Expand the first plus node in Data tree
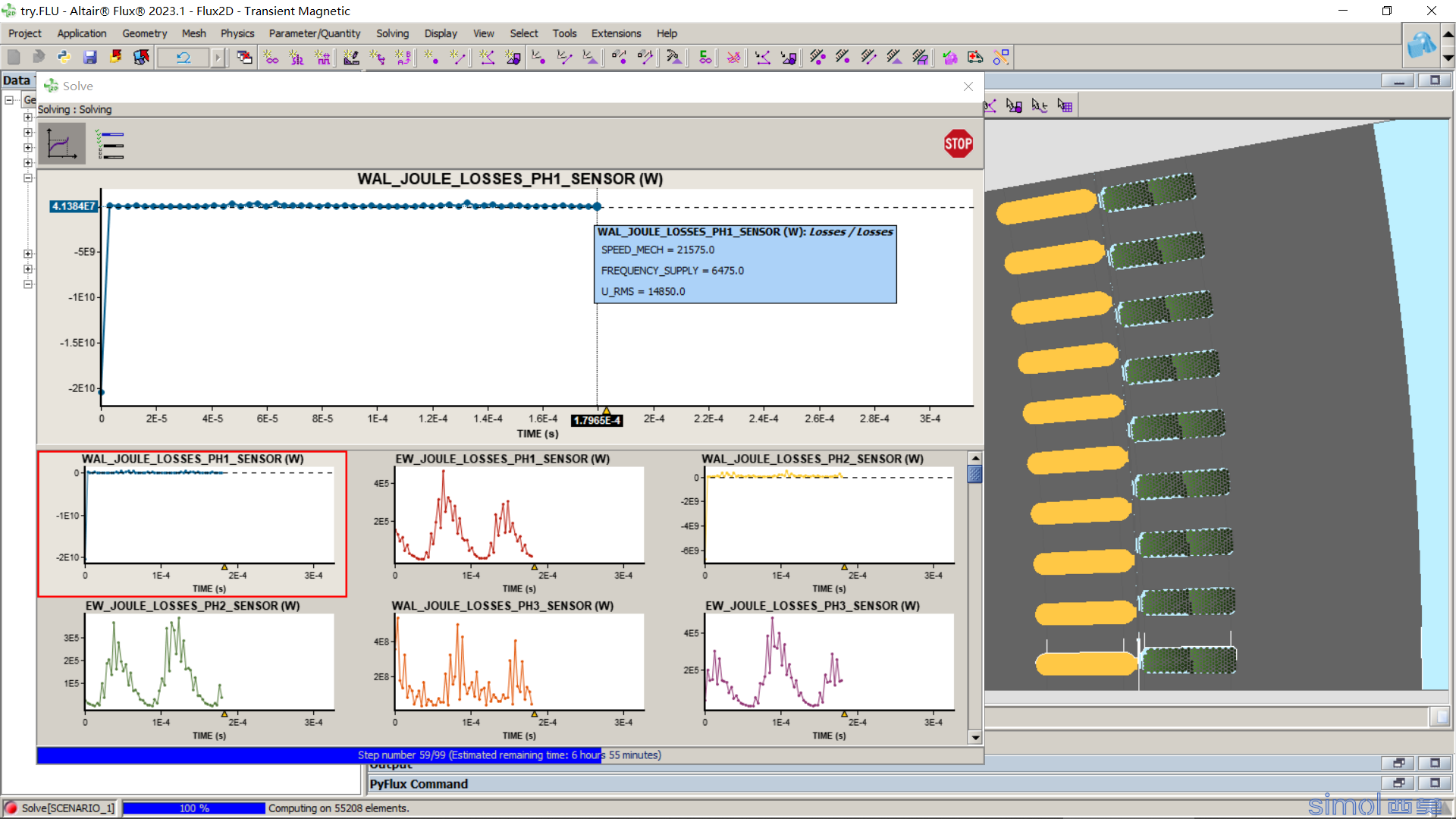1456x819 pixels. (28, 117)
